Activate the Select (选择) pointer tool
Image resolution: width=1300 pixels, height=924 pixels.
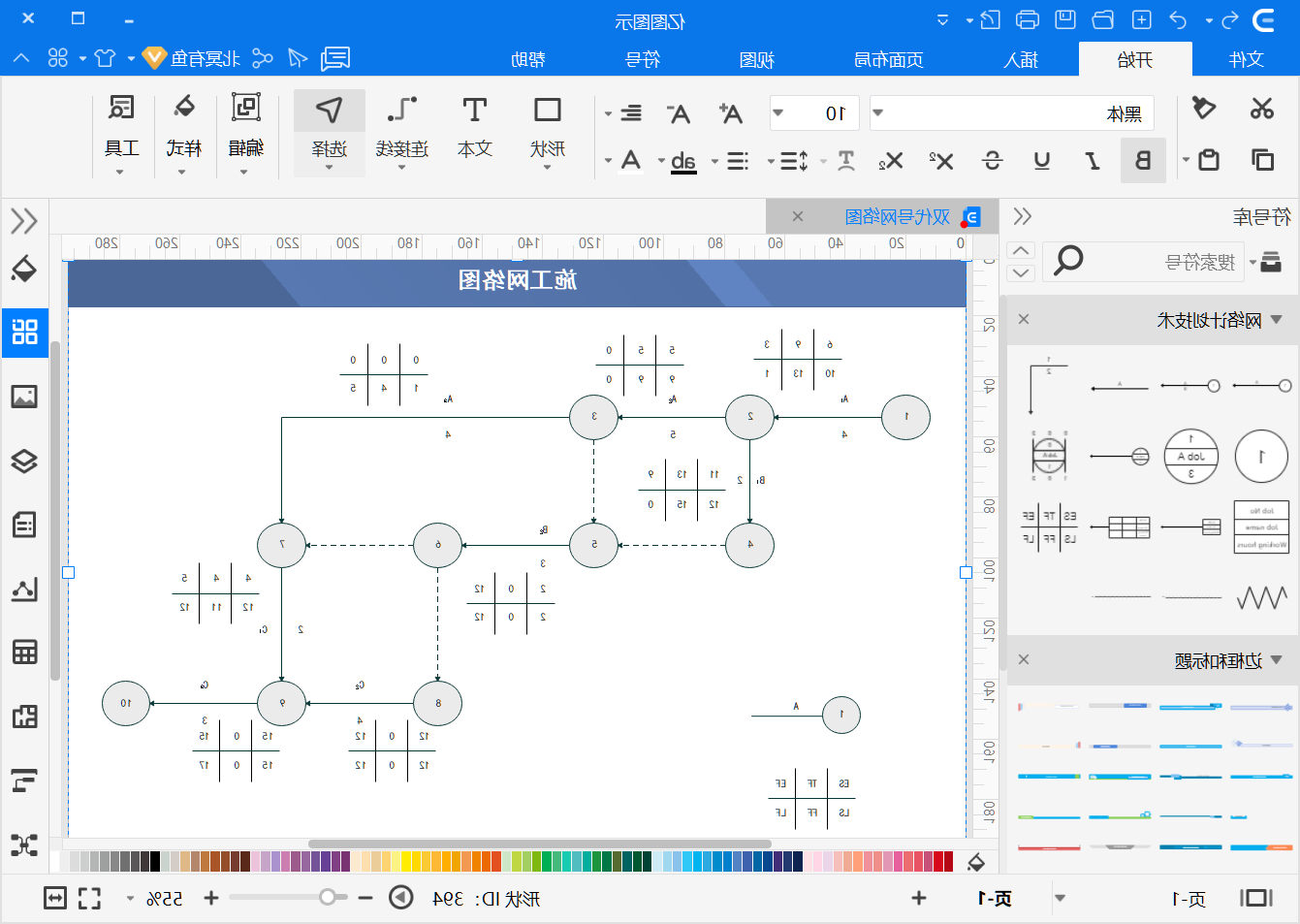pyautogui.click(x=330, y=132)
